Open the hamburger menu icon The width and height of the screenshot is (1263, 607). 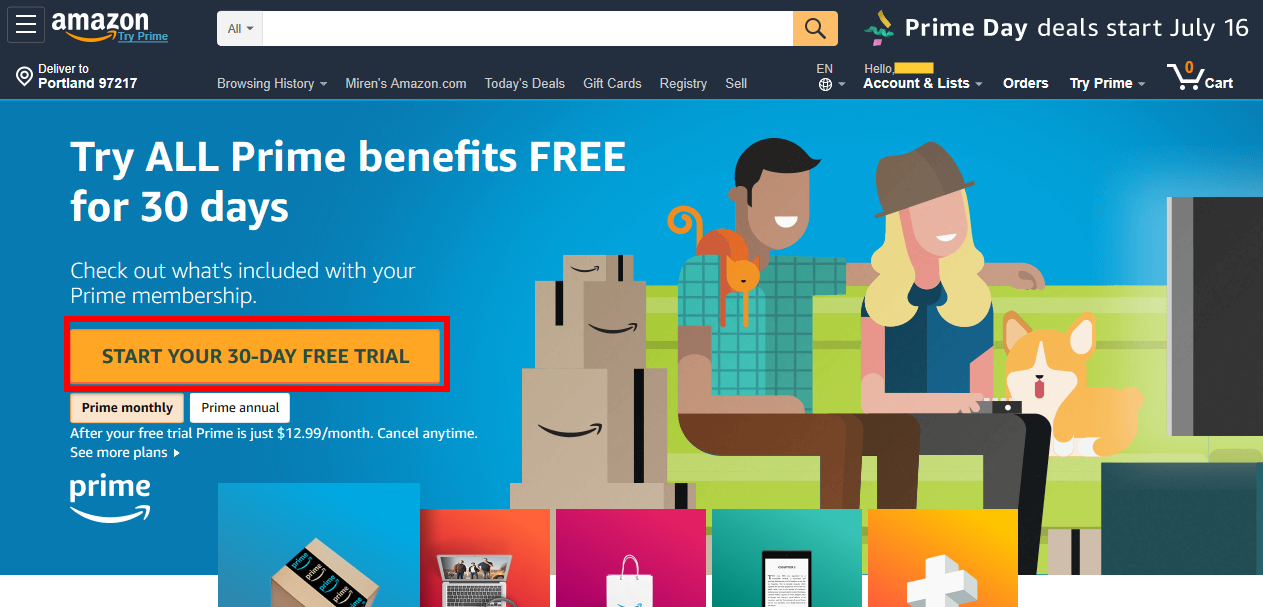coord(25,25)
